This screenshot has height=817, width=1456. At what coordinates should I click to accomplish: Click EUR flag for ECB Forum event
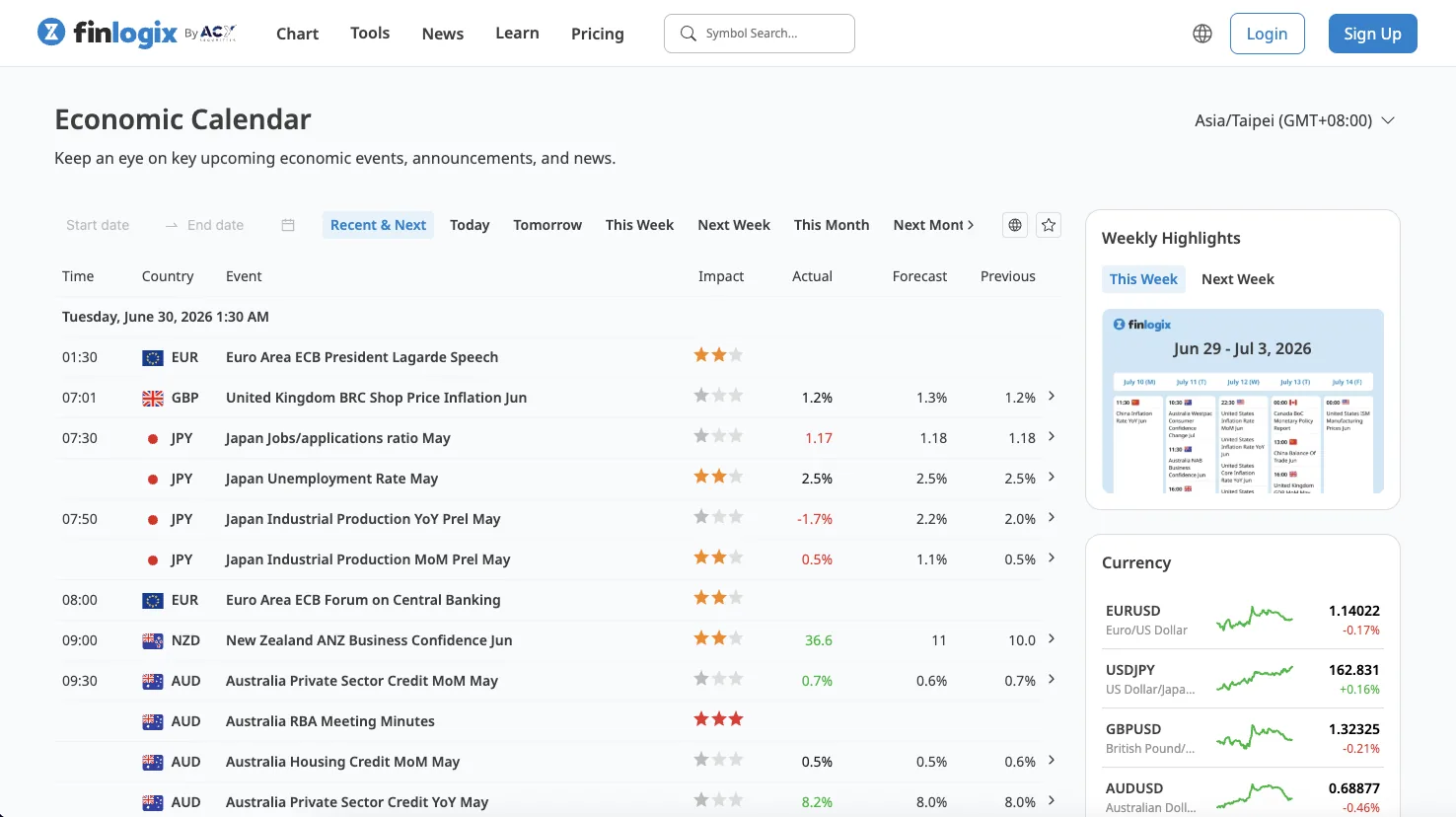153,600
